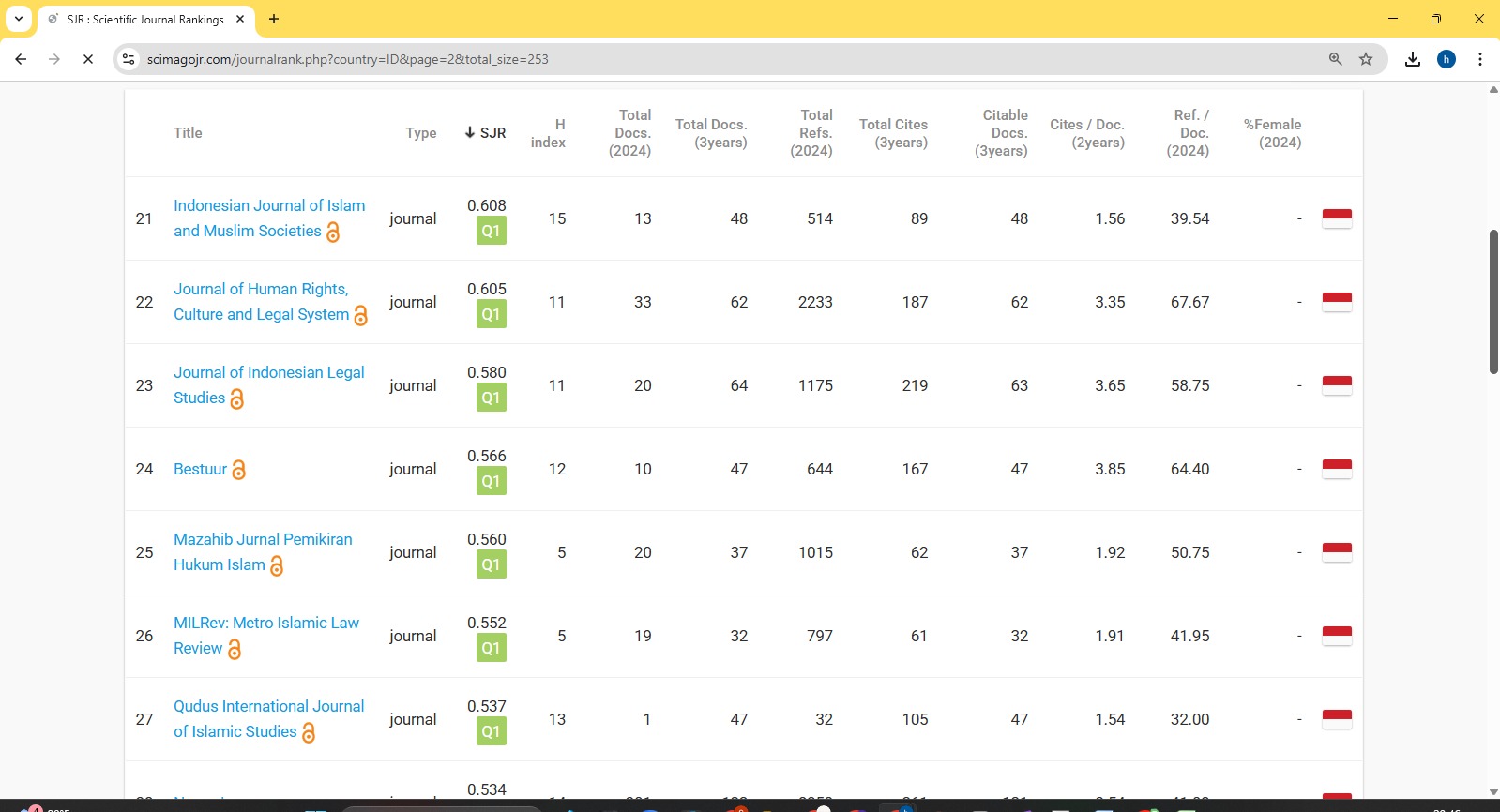The width and height of the screenshot is (1500, 812).
Task: Bookmark this page with the star icon
Action: coord(1366,59)
